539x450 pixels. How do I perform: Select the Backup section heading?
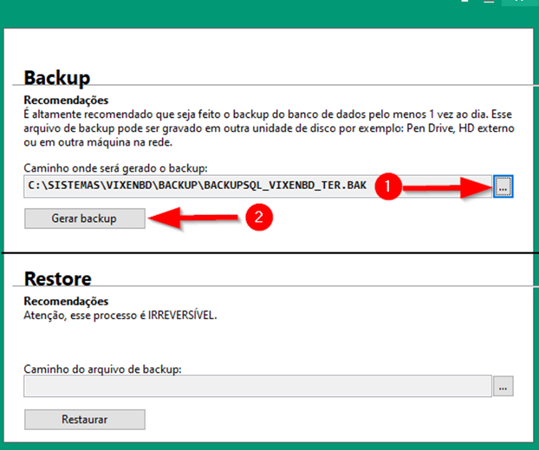[x=57, y=77]
